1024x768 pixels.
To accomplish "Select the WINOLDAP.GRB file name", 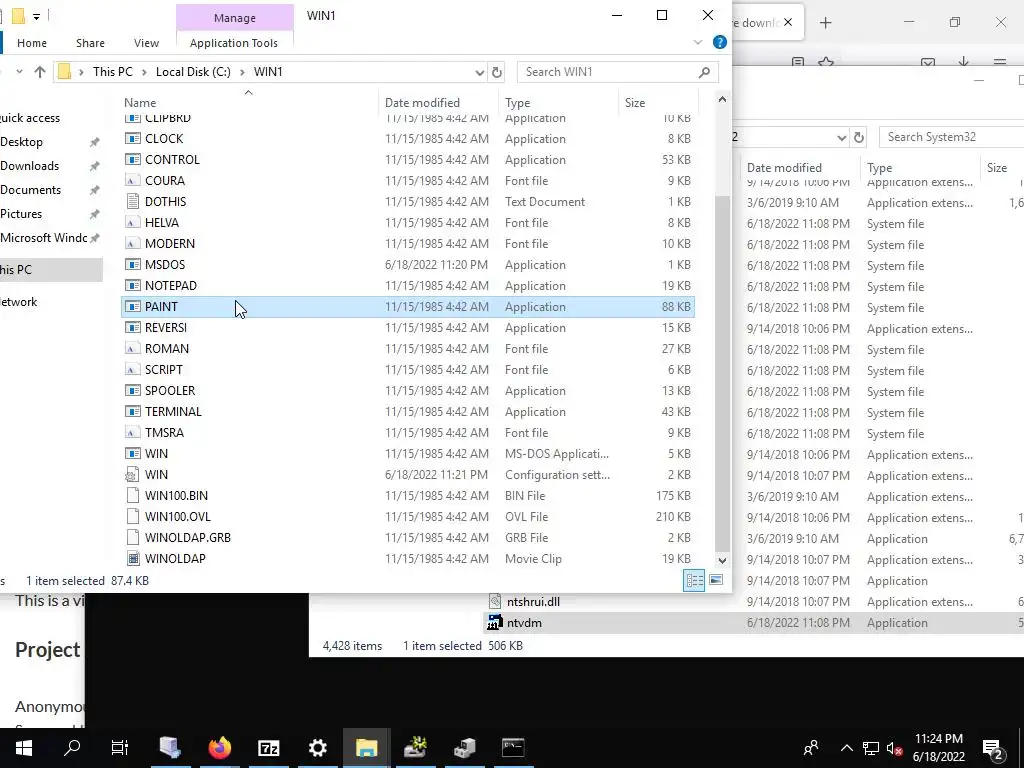I will (187, 537).
